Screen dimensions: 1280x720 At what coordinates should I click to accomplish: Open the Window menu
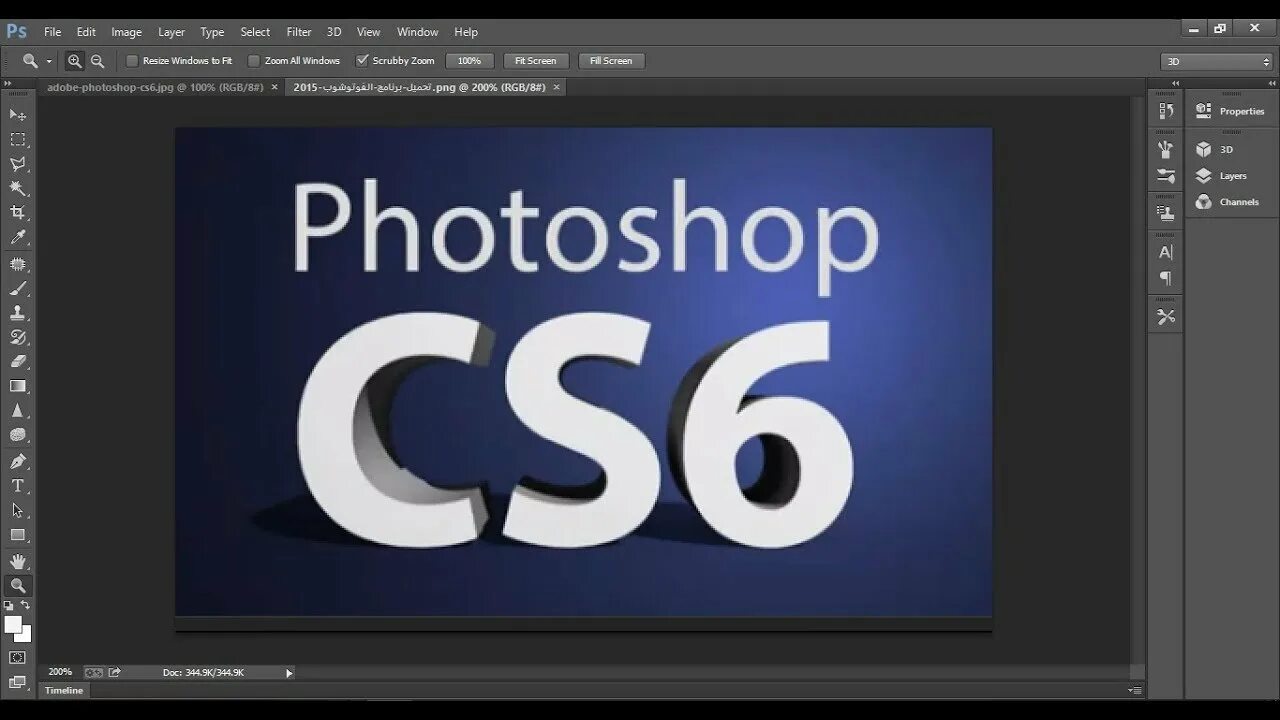click(x=417, y=32)
